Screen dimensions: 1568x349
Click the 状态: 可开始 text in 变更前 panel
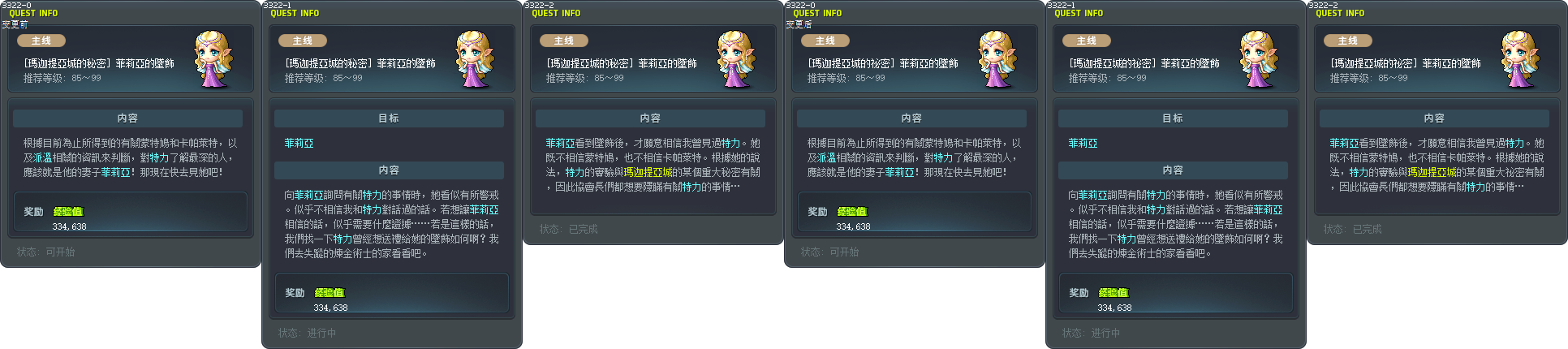[x=45, y=252]
